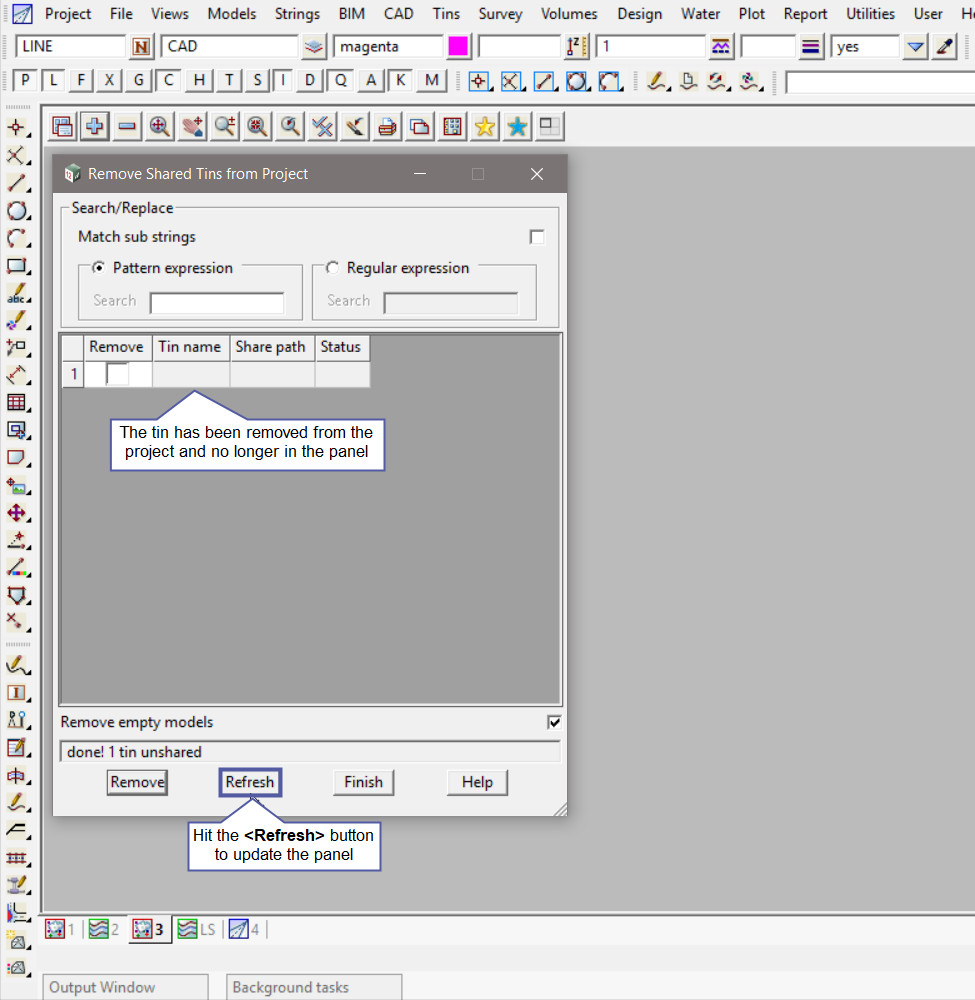Click the name field showing LINE

point(70,47)
